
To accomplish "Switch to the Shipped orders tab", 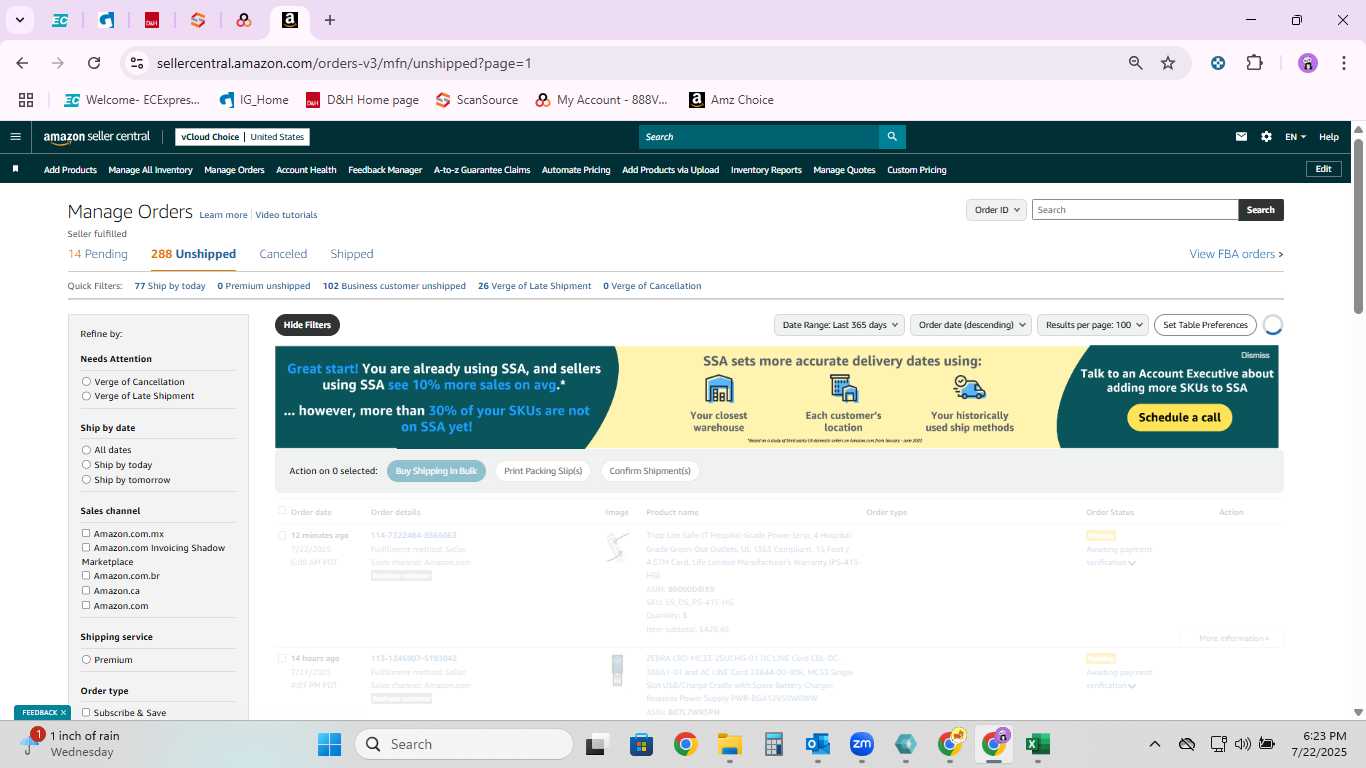I will click(352, 254).
